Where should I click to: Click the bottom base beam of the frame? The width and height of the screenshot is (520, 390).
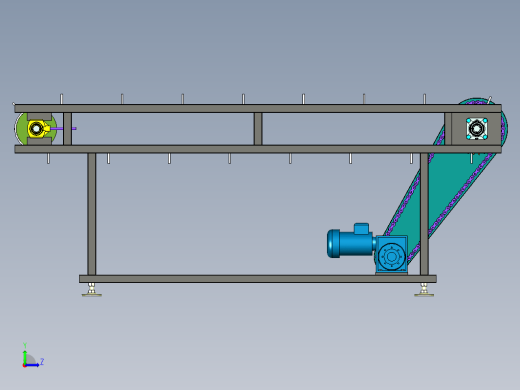[x=258, y=279]
